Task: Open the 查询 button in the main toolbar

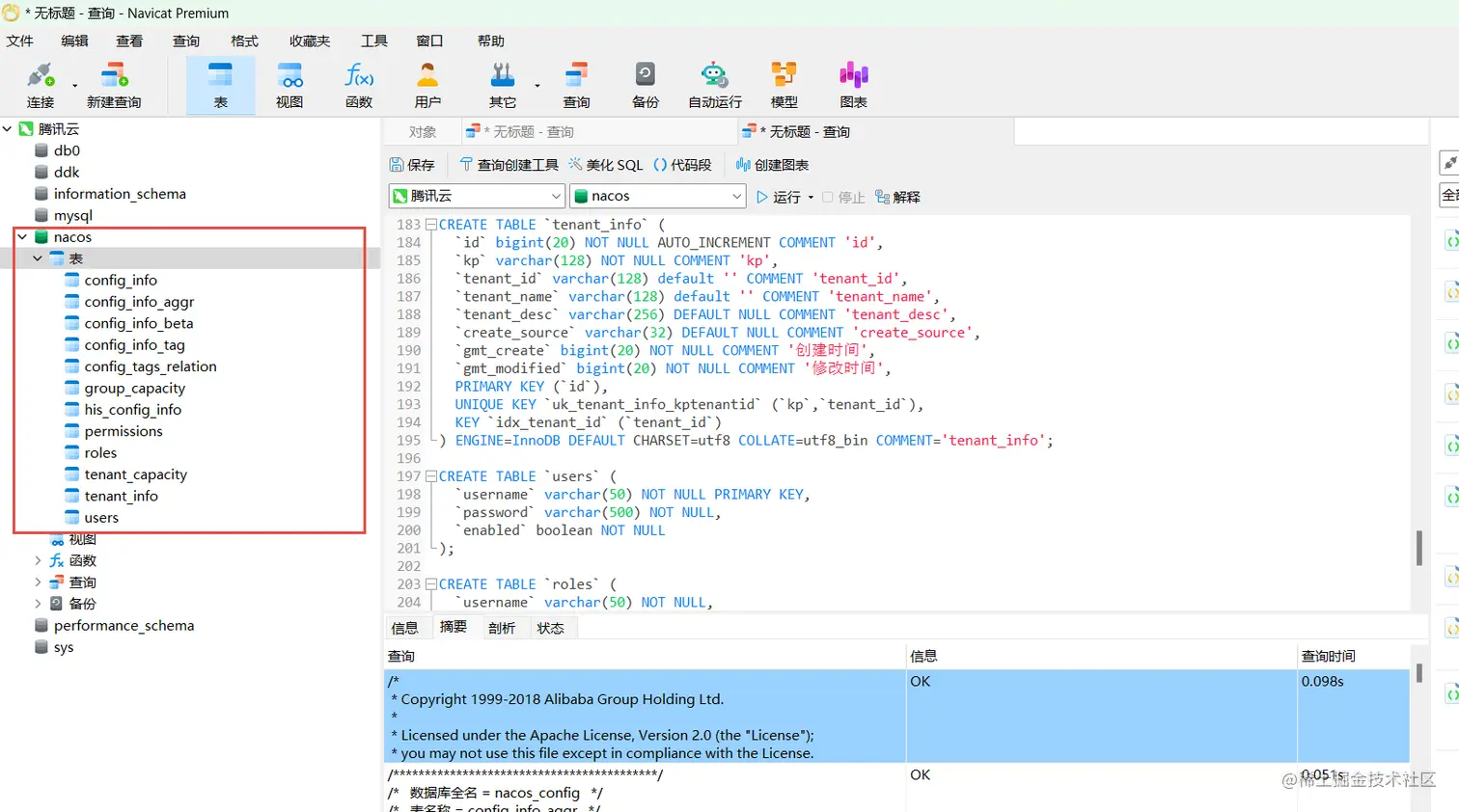Action: (576, 85)
